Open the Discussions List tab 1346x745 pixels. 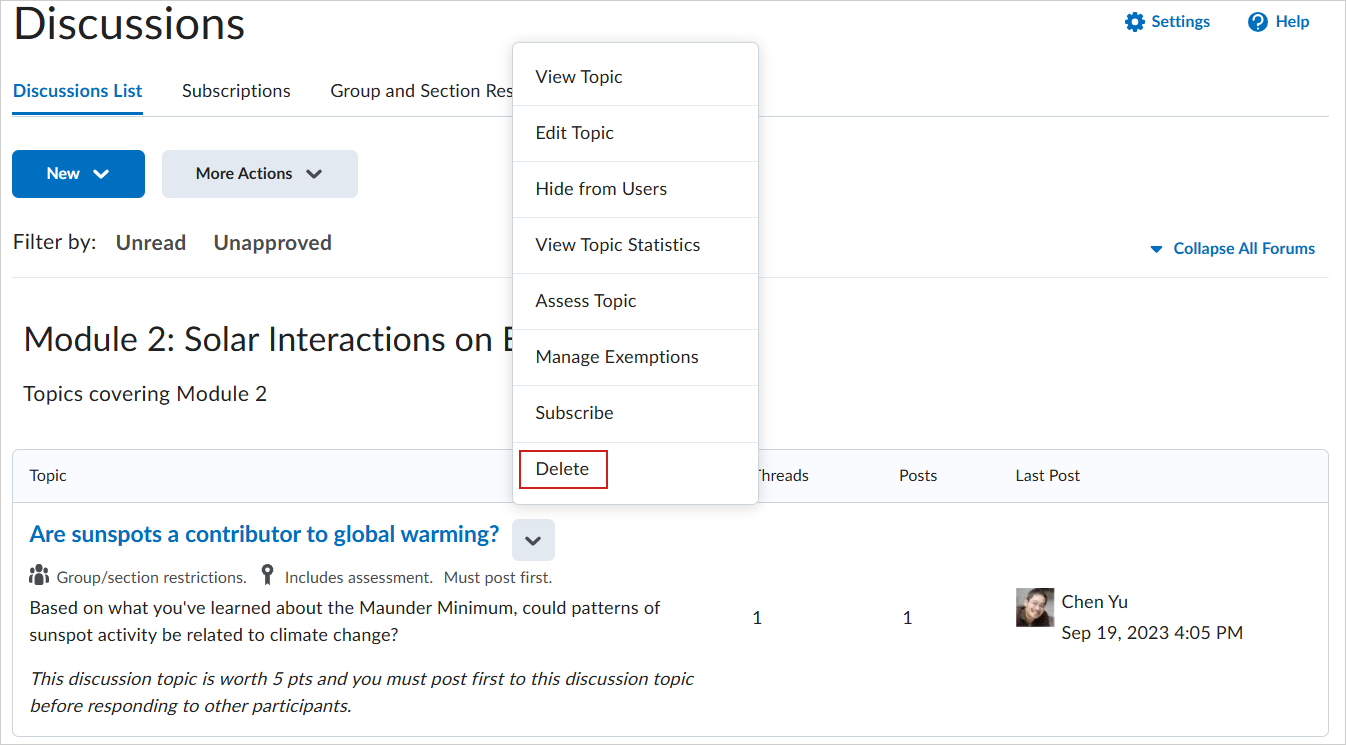click(x=78, y=91)
